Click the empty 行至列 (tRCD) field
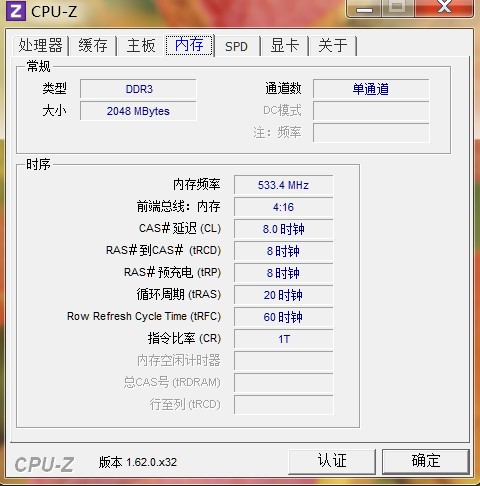Viewport: 480px width, 486px height. (283, 405)
